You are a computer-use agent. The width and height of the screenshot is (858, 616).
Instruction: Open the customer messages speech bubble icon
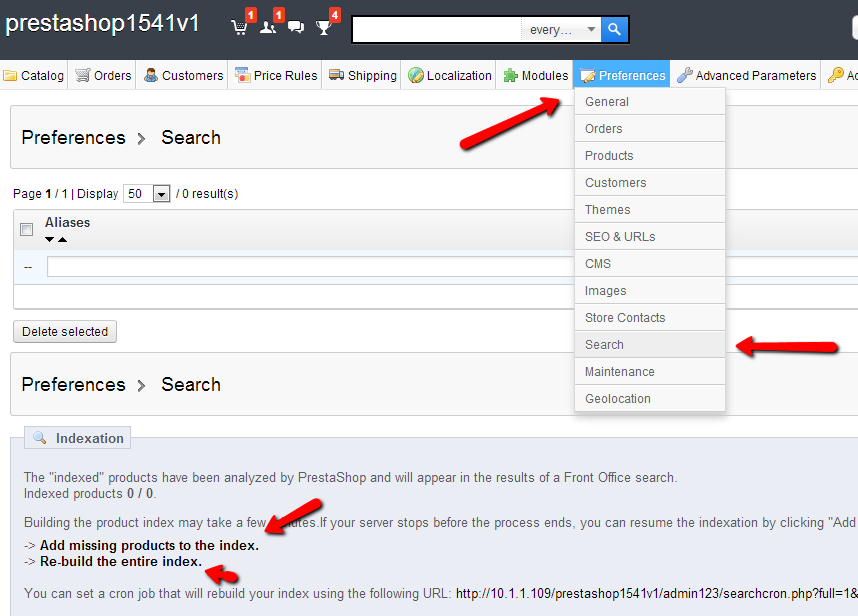coord(296,27)
